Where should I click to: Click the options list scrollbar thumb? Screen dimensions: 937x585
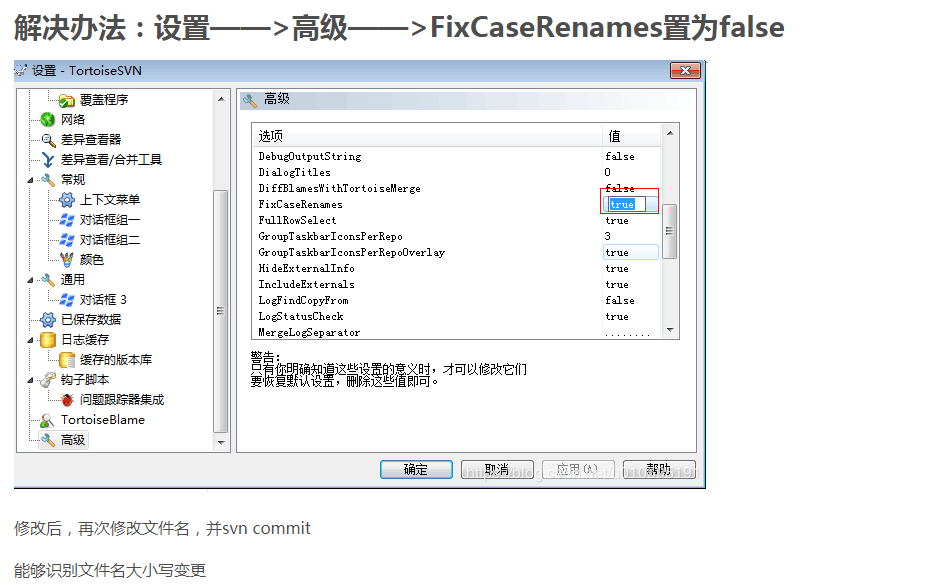coord(670,231)
